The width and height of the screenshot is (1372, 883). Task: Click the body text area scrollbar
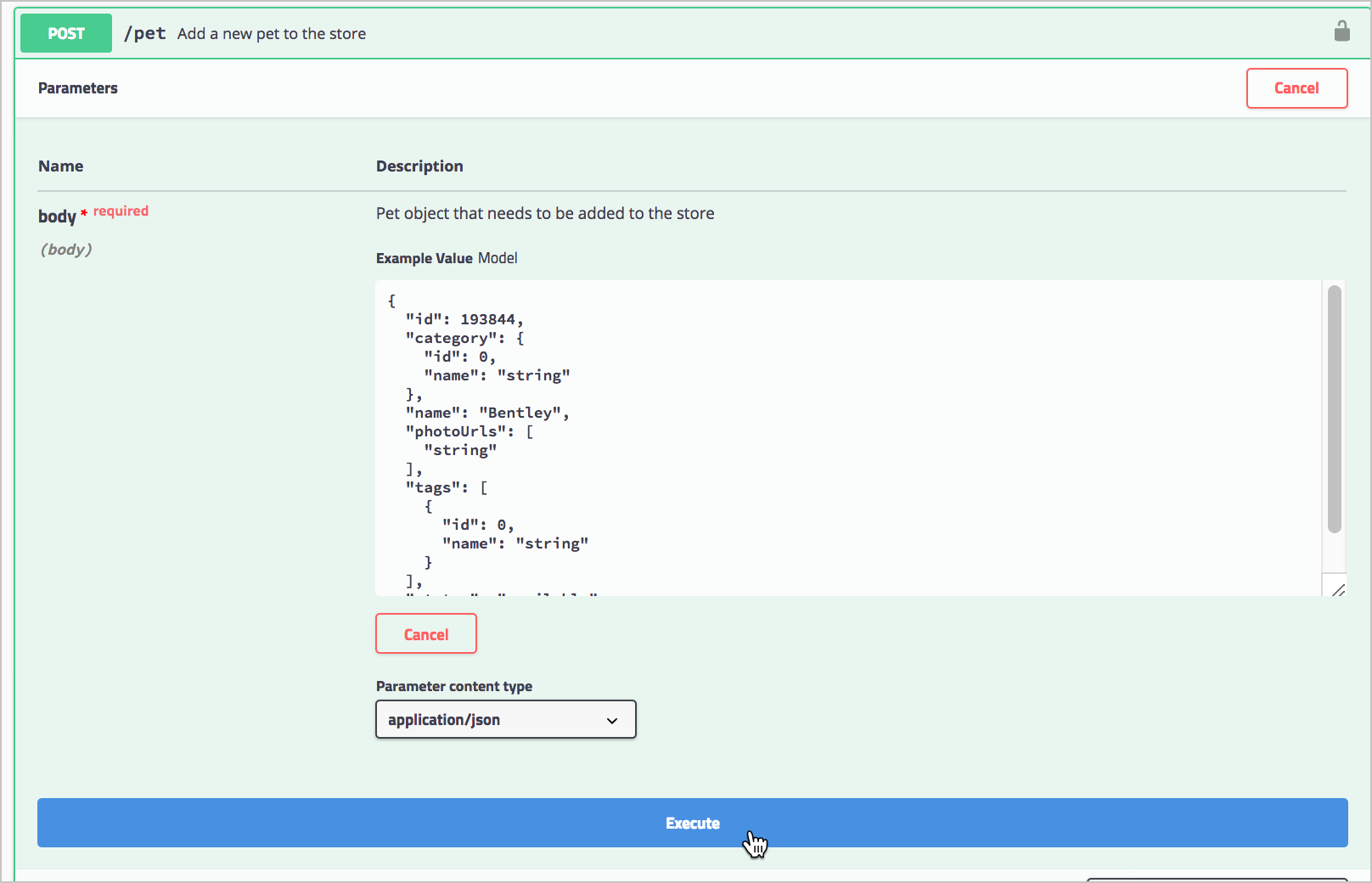(1334, 409)
